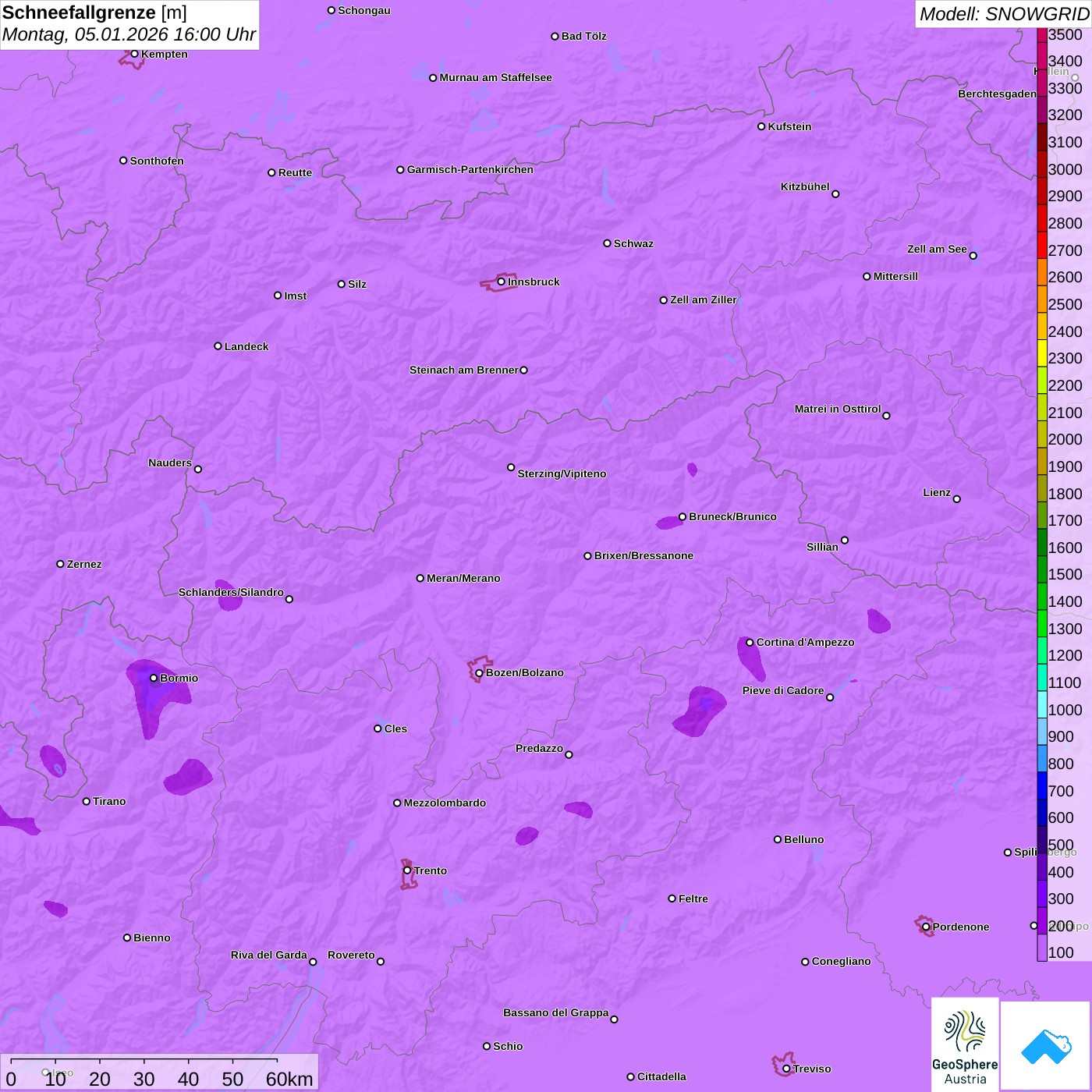The width and height of the screenshot is (1092, 1092).
Task: Click the Sillian label
Action: (x=822, y=547)
